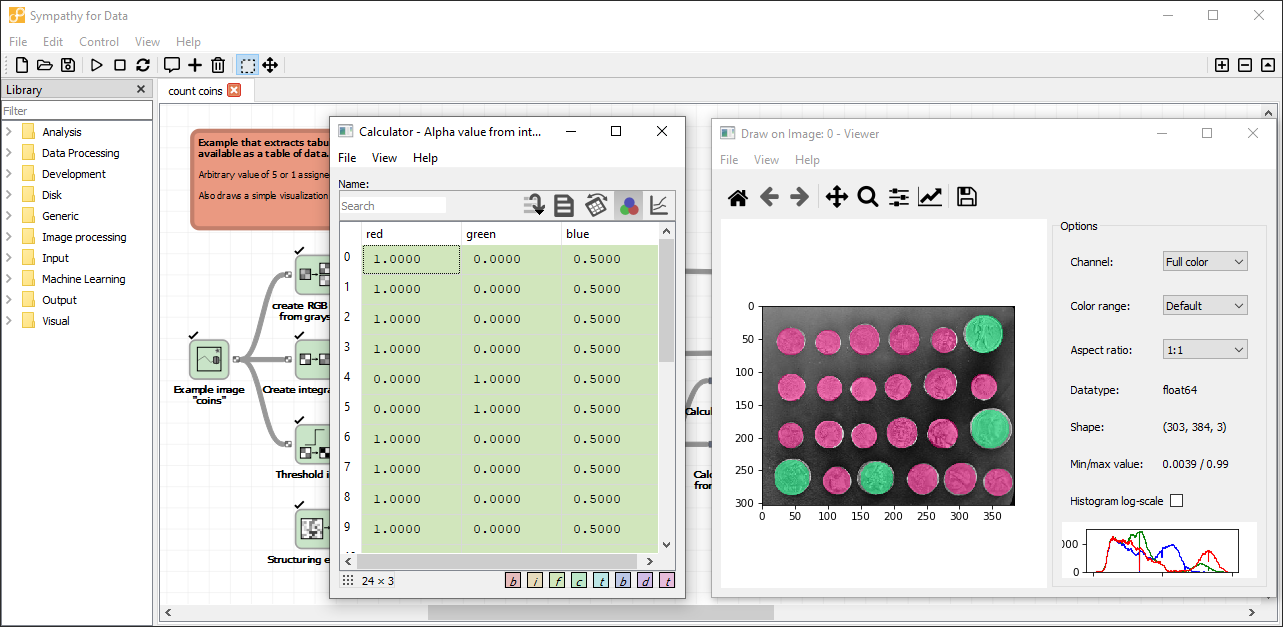Close the Library panel with its X
1283x627 pixels.
(x=141, y=89)
